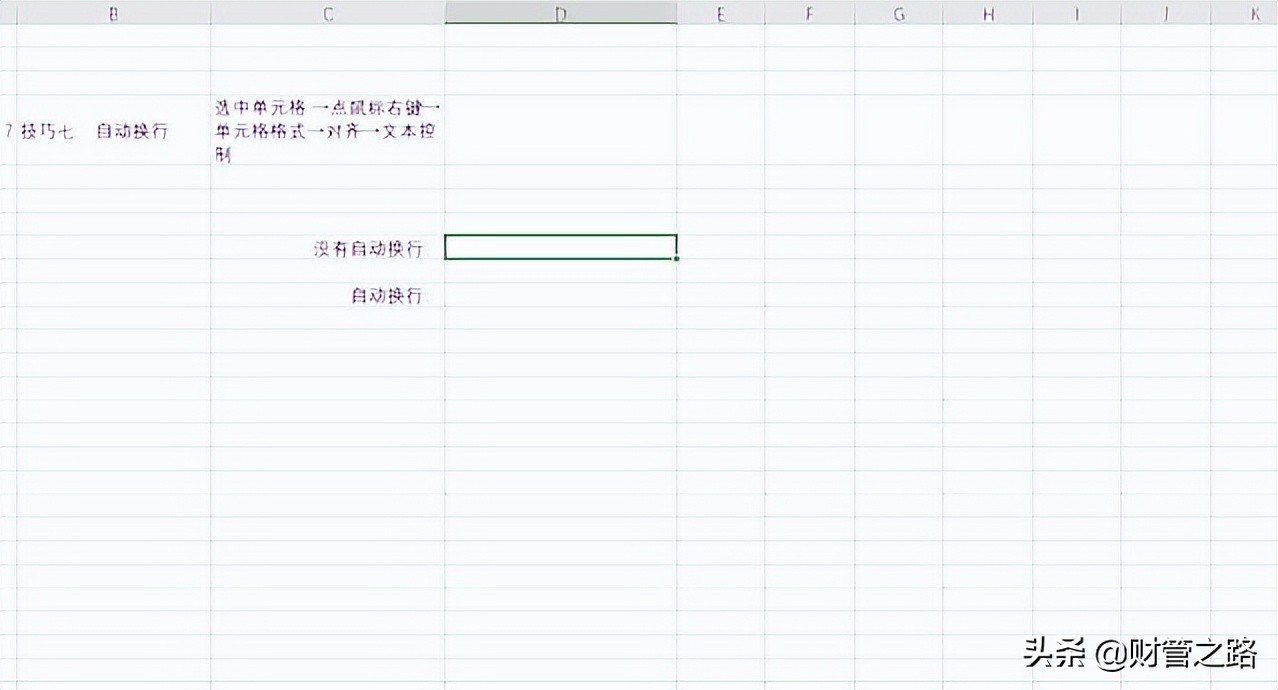Select column header E
The width and height of the screenshot is (1278, 690).
720,13
